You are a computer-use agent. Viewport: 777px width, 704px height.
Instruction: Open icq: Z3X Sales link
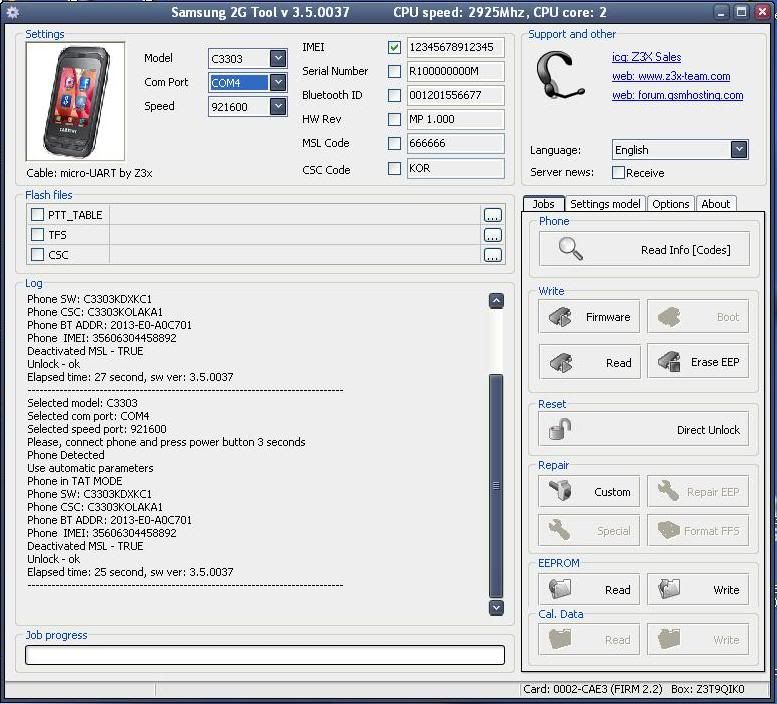[646, 57]
